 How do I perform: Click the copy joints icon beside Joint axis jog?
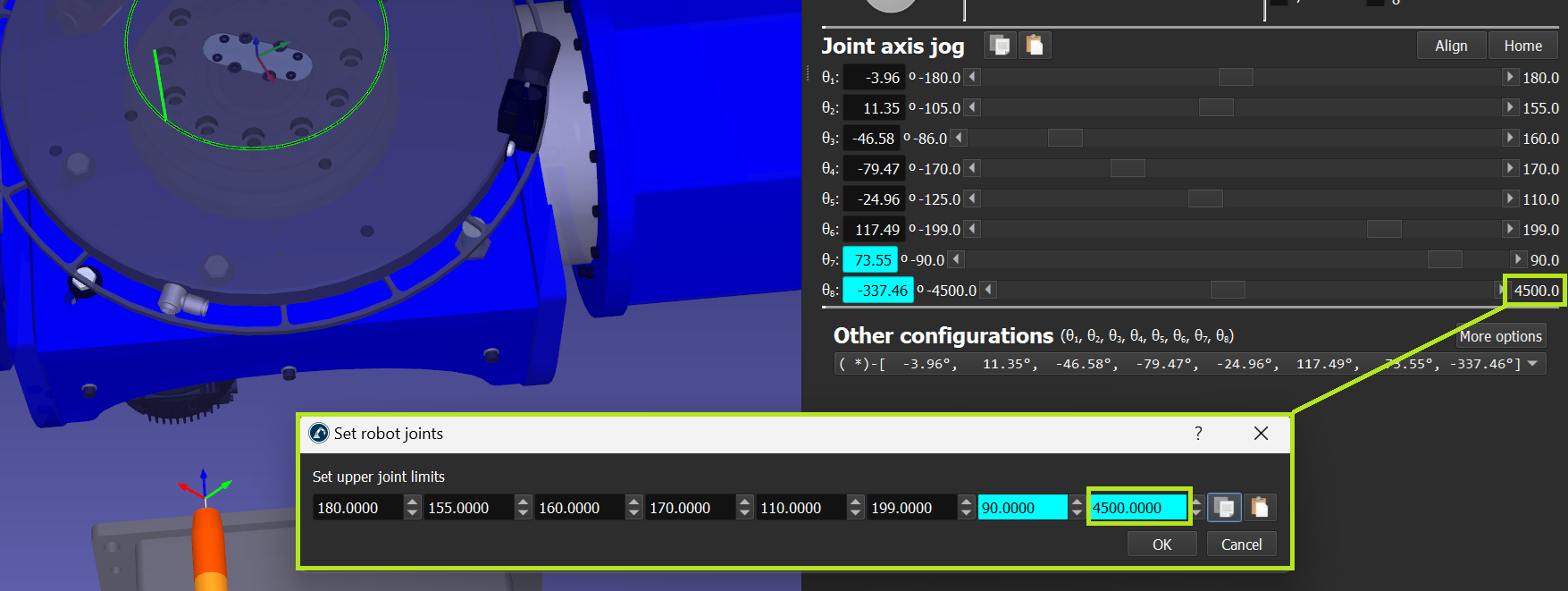click(x=1000, y=45)
